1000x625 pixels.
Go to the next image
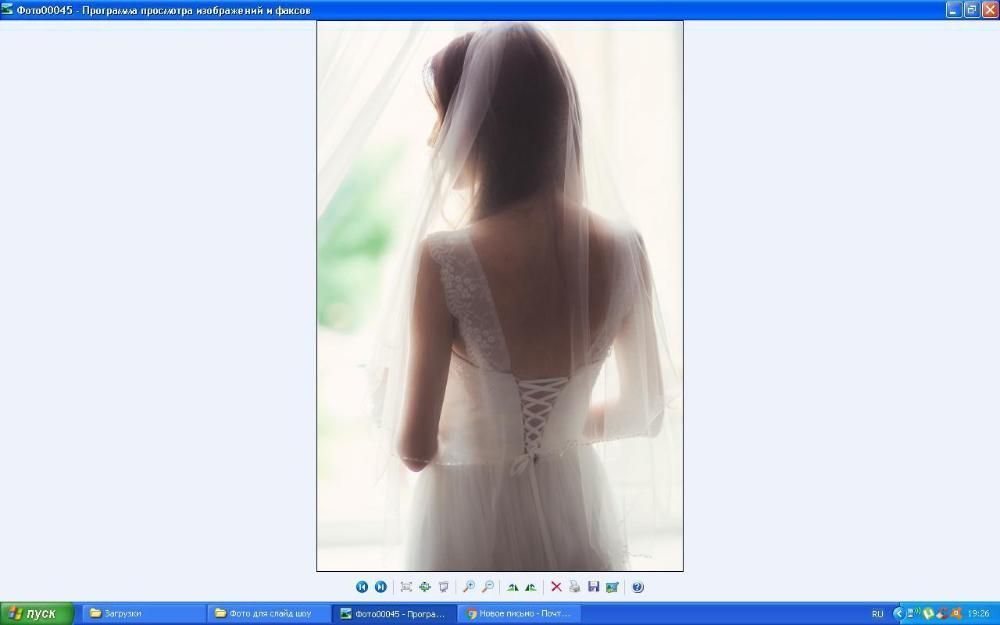point(381,587)
